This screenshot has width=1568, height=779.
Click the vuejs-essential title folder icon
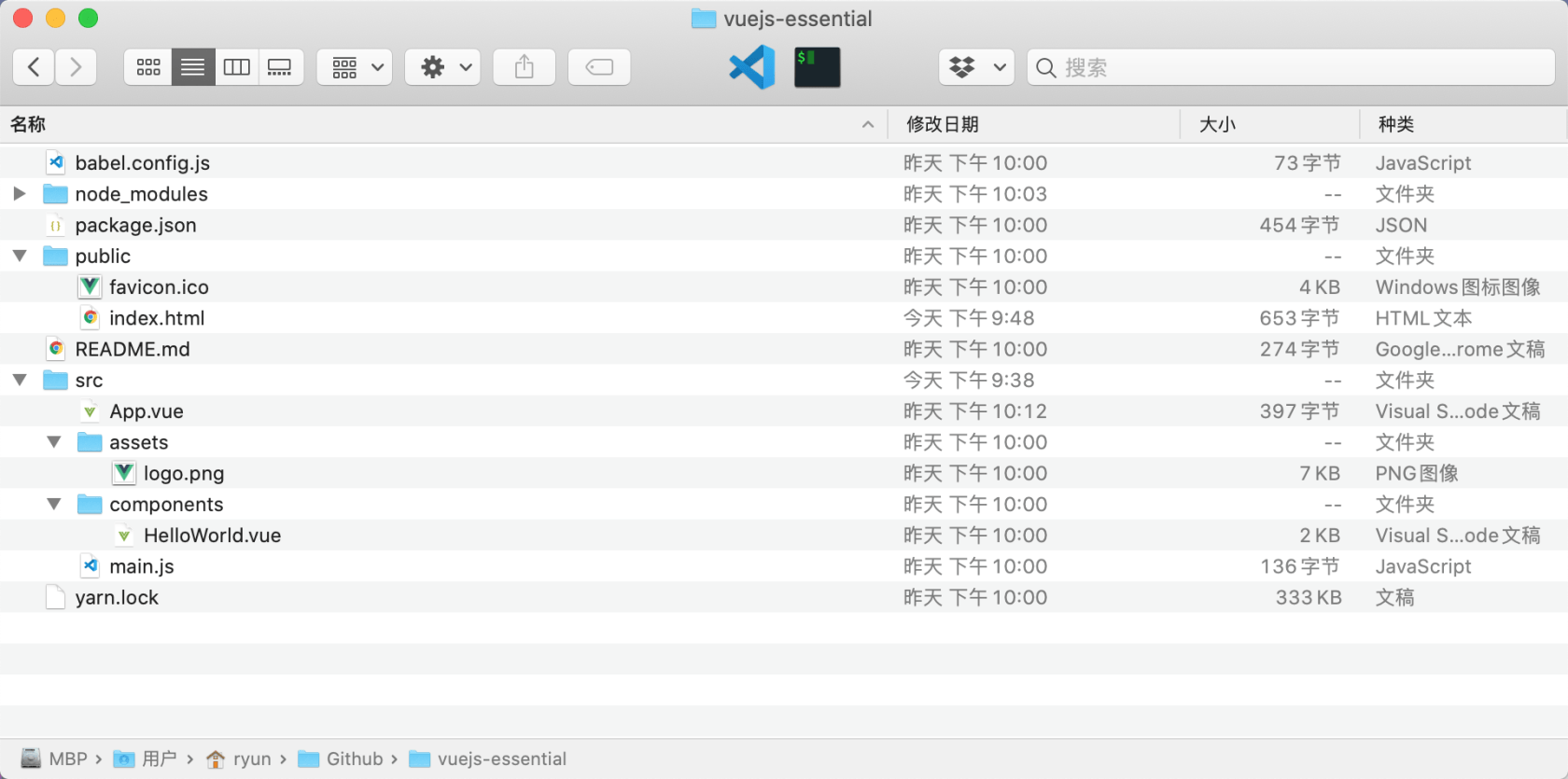(704, 19)
